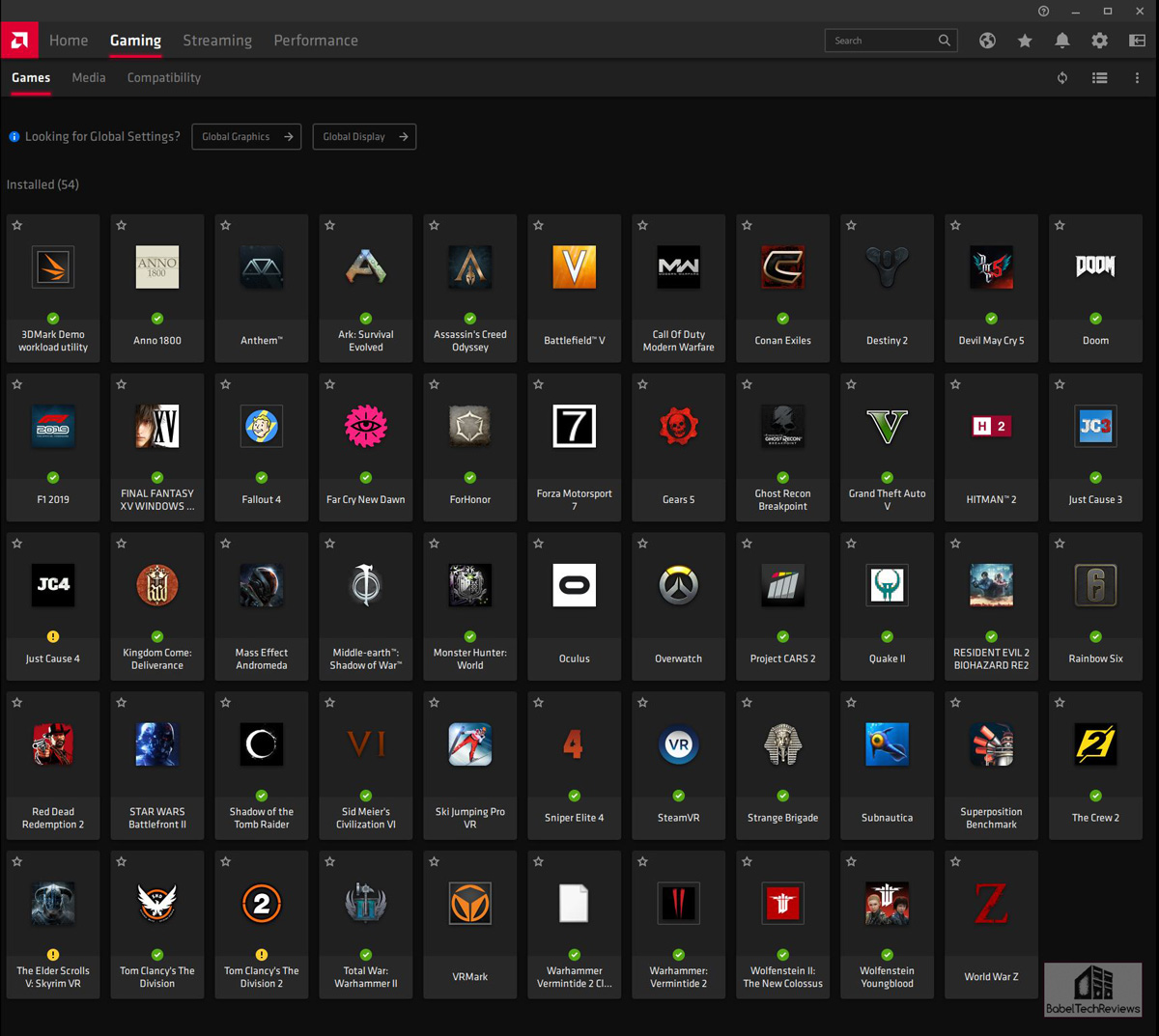Click the AMD logo icon
Image resolution: width=1159 pixels, height=1036 pixels.
19,40
